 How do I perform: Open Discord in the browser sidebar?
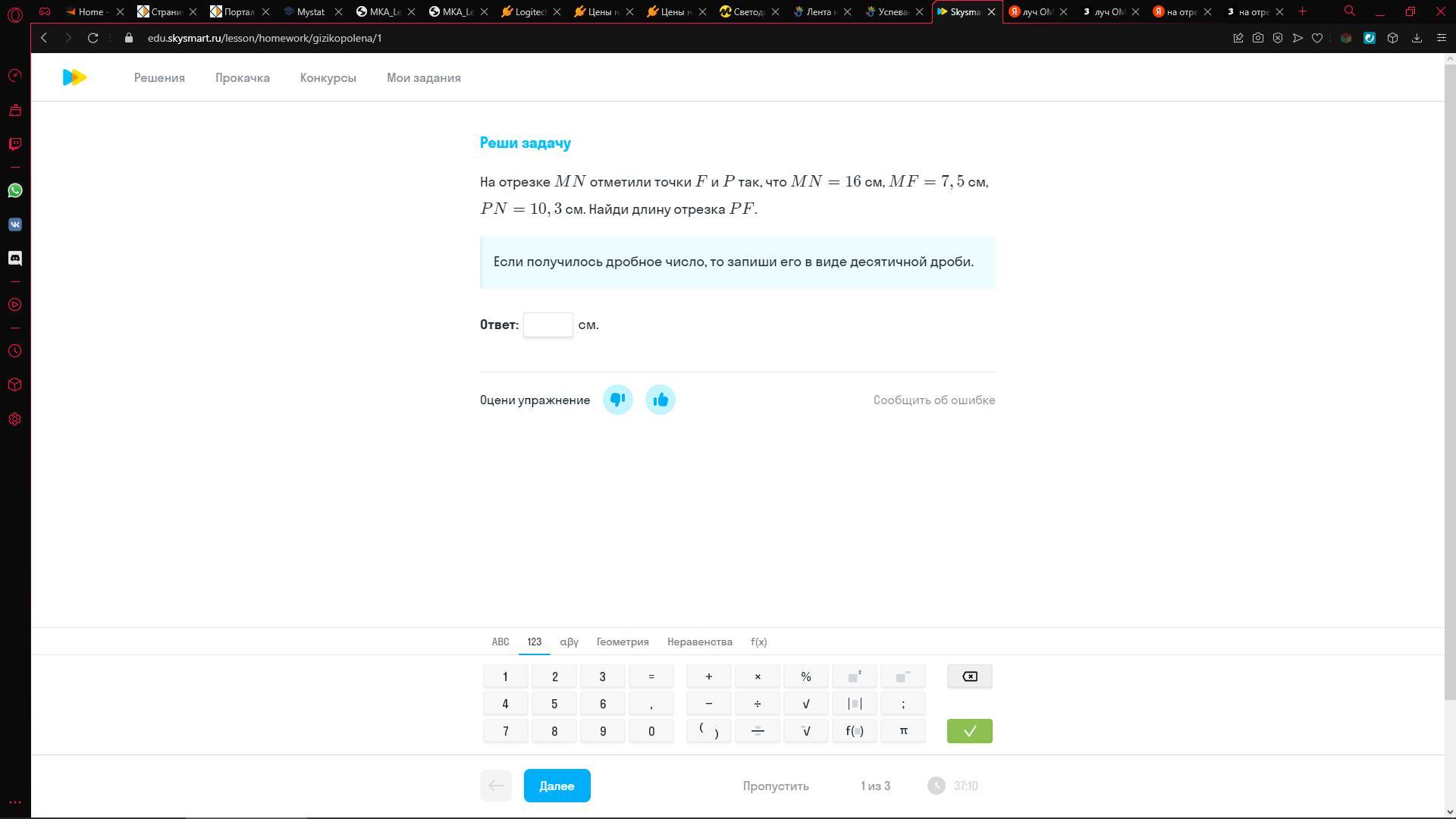(x=15, y=259)
